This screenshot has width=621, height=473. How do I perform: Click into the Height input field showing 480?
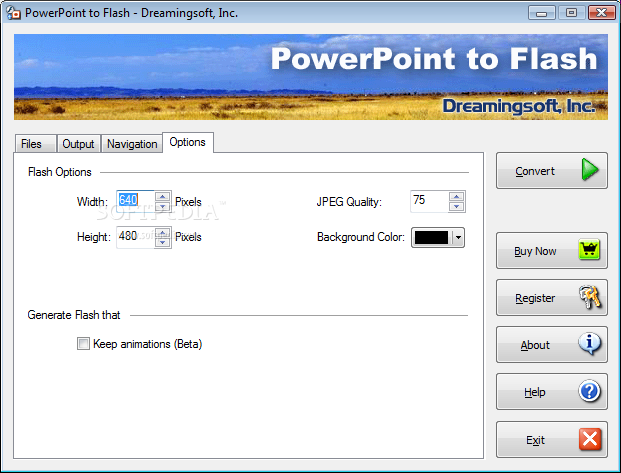pyautogui.click(x=135, y=237)
